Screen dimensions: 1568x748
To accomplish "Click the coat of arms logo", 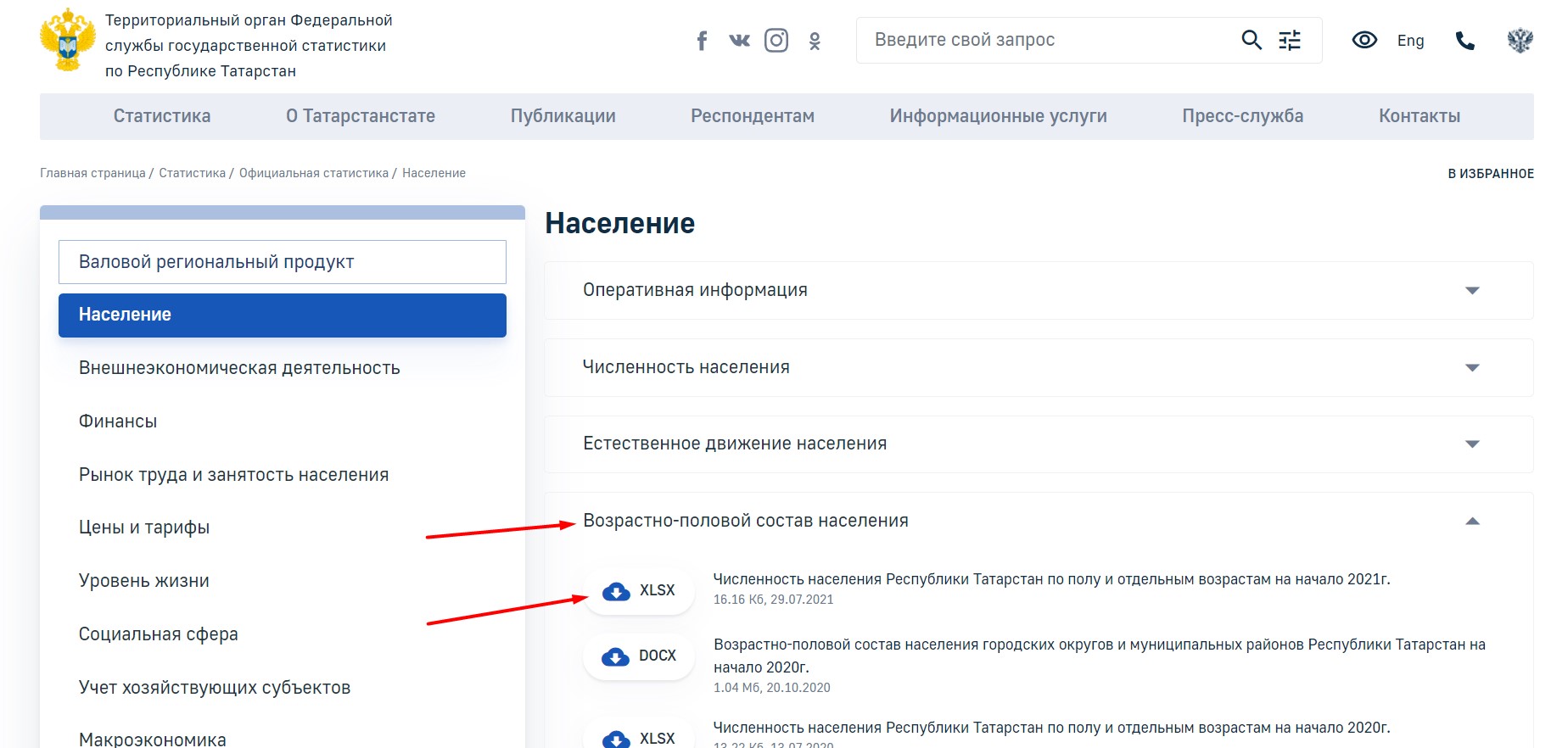I will (x=68, y=40).
